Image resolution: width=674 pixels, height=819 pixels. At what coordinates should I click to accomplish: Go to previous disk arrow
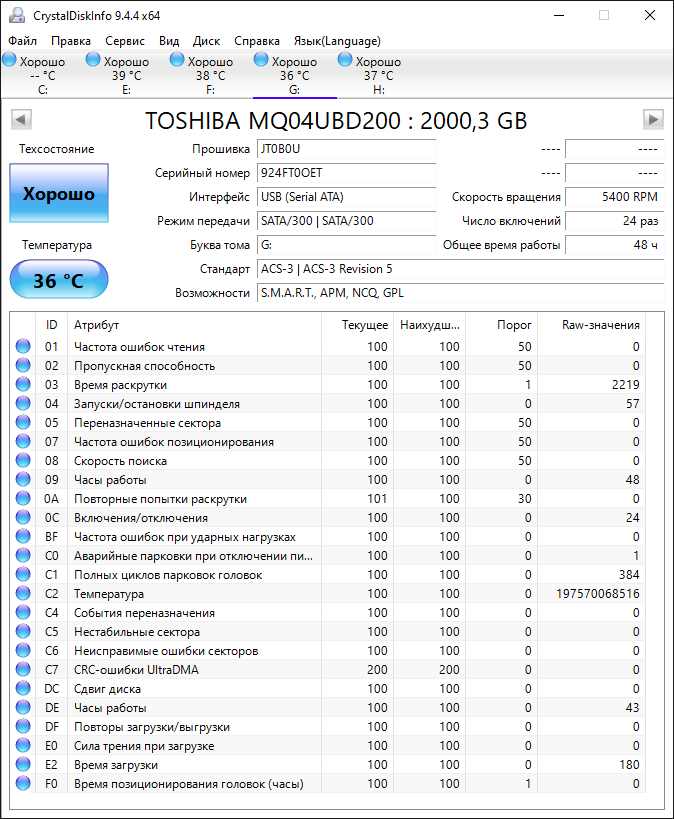[21, 120]
